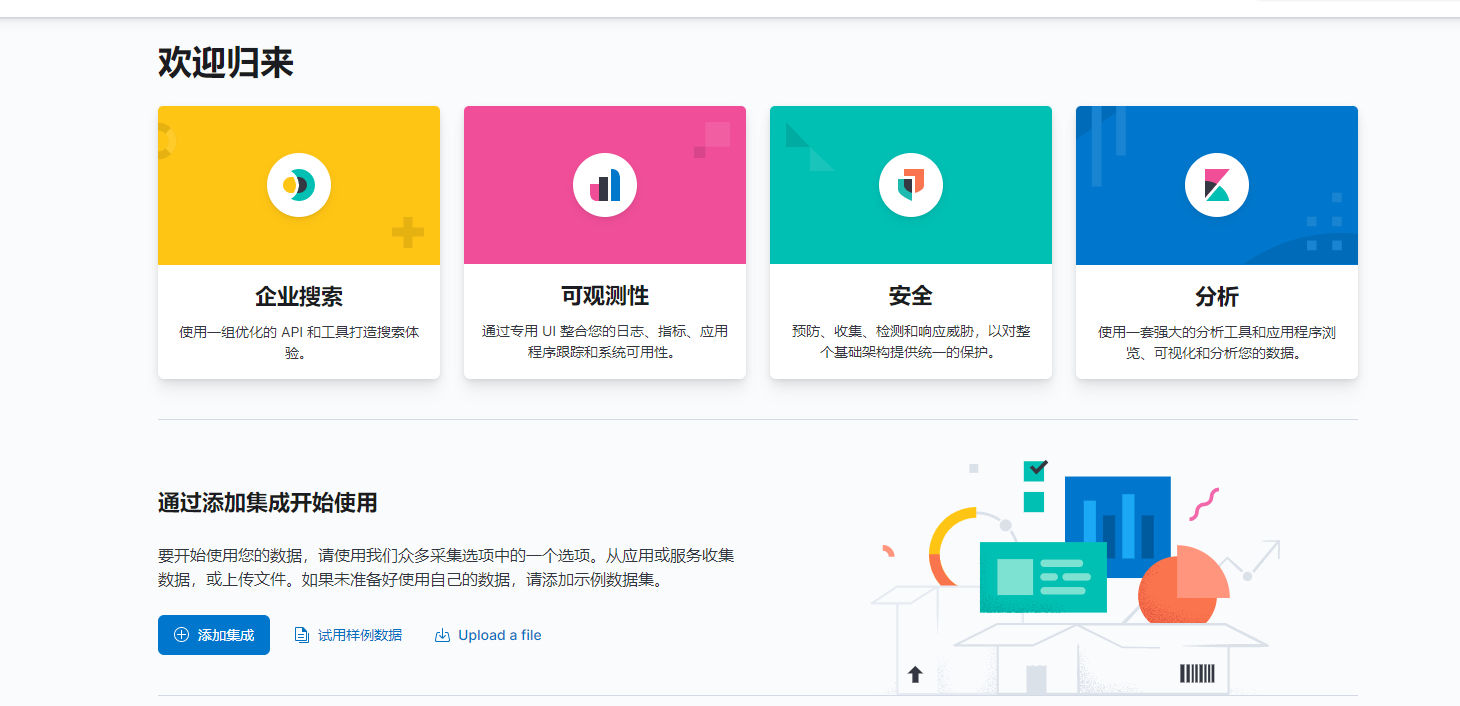
Task: Open the 可观测性 card title
Action: click(x=605, y=296)
